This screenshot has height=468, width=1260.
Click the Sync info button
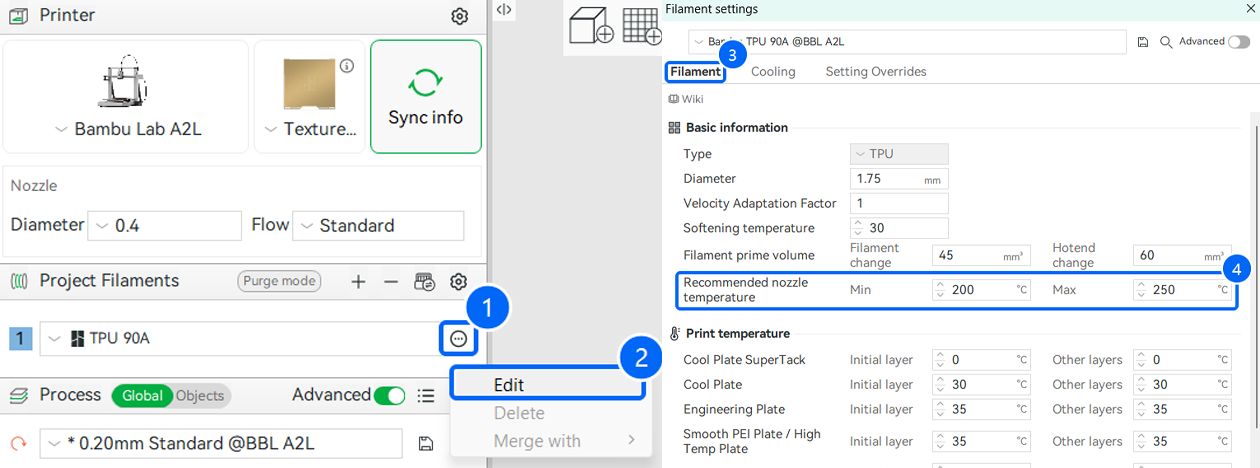click(x=425, y=97)
